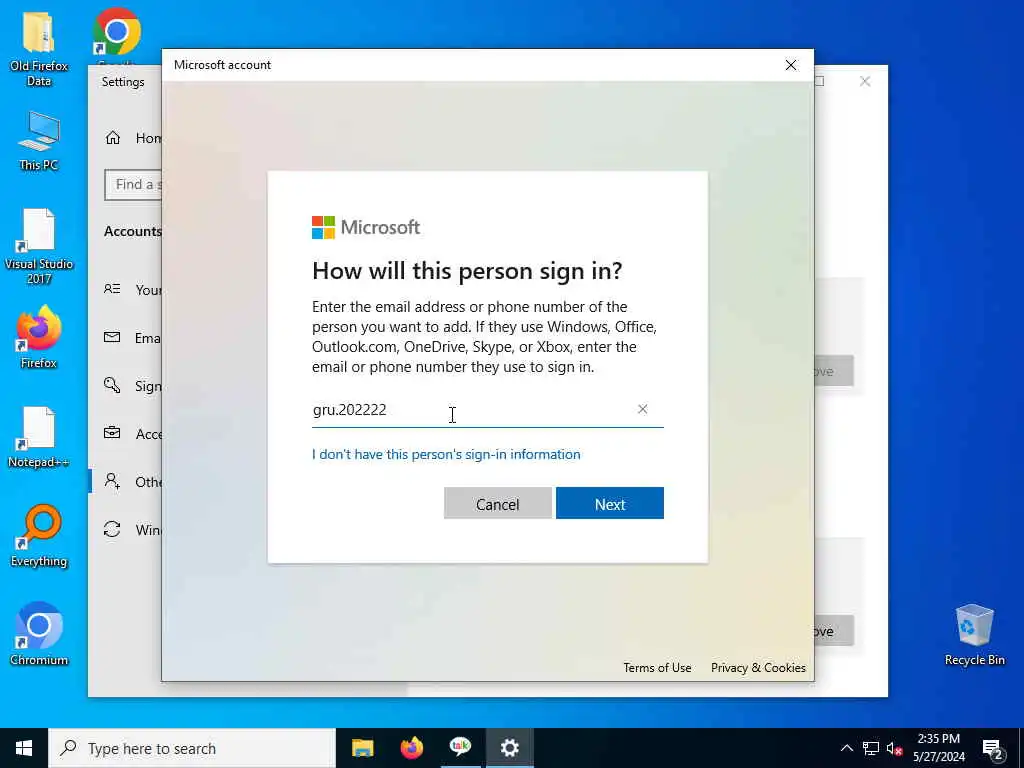The image size is (1024, 768).
Task: Close the Settings window behind the dialog
Action: pos(865,81)
